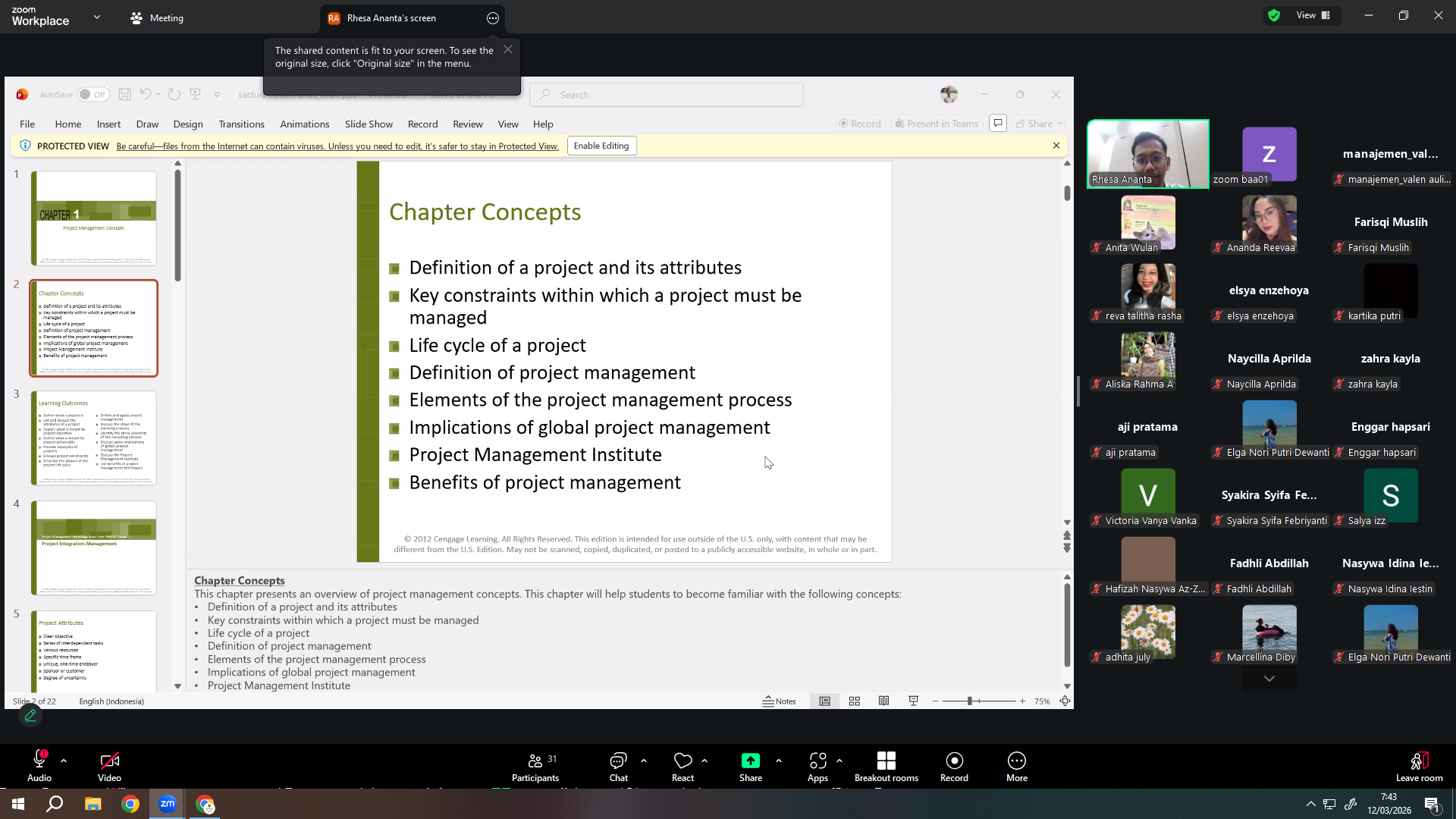Open the Transitions ribbon tab

click(x=242, y=124)
